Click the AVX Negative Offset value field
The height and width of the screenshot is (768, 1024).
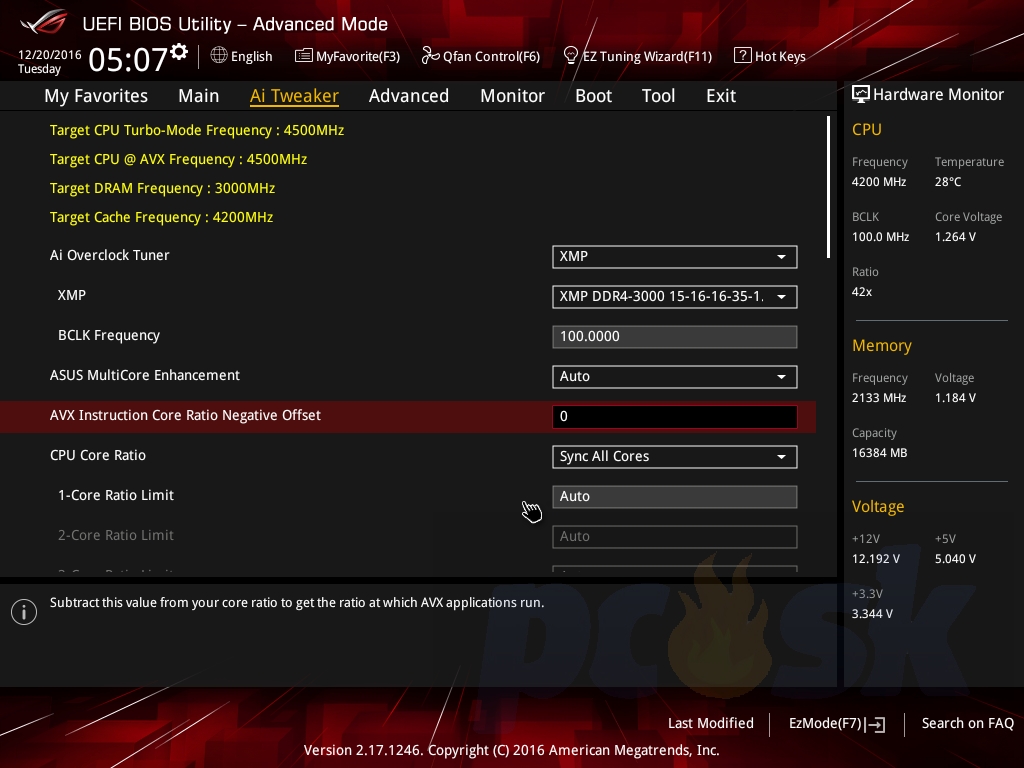pos(675,417)
